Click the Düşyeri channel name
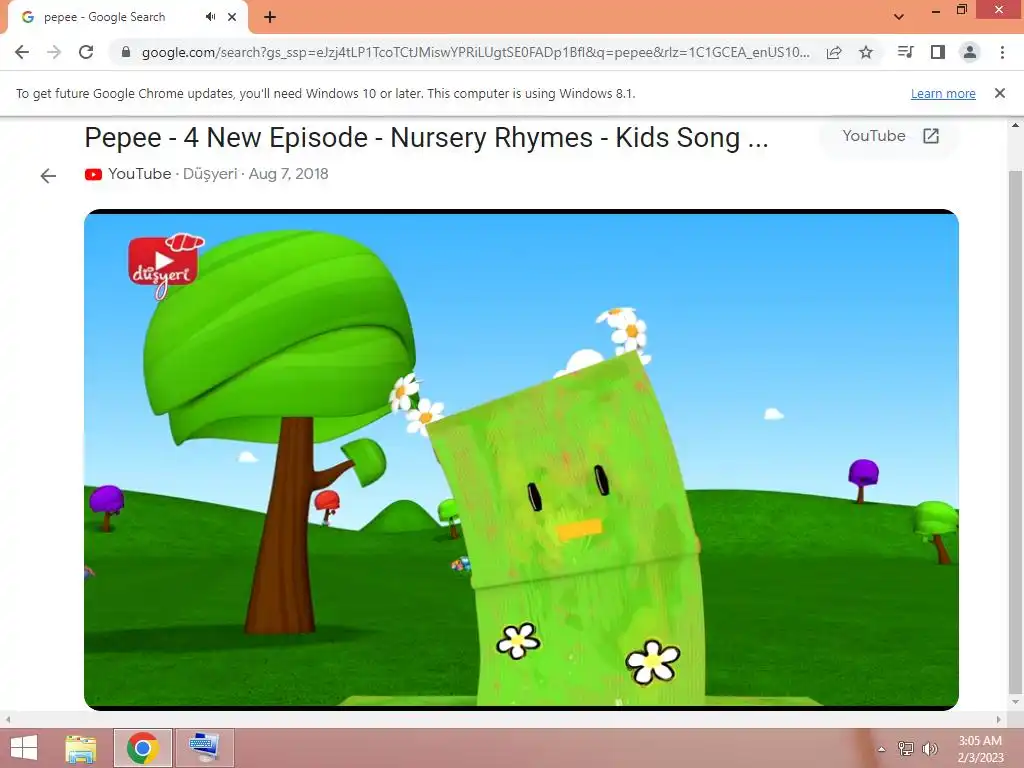The height and width of the screenshot is (768, 1024). coord(210,174)
